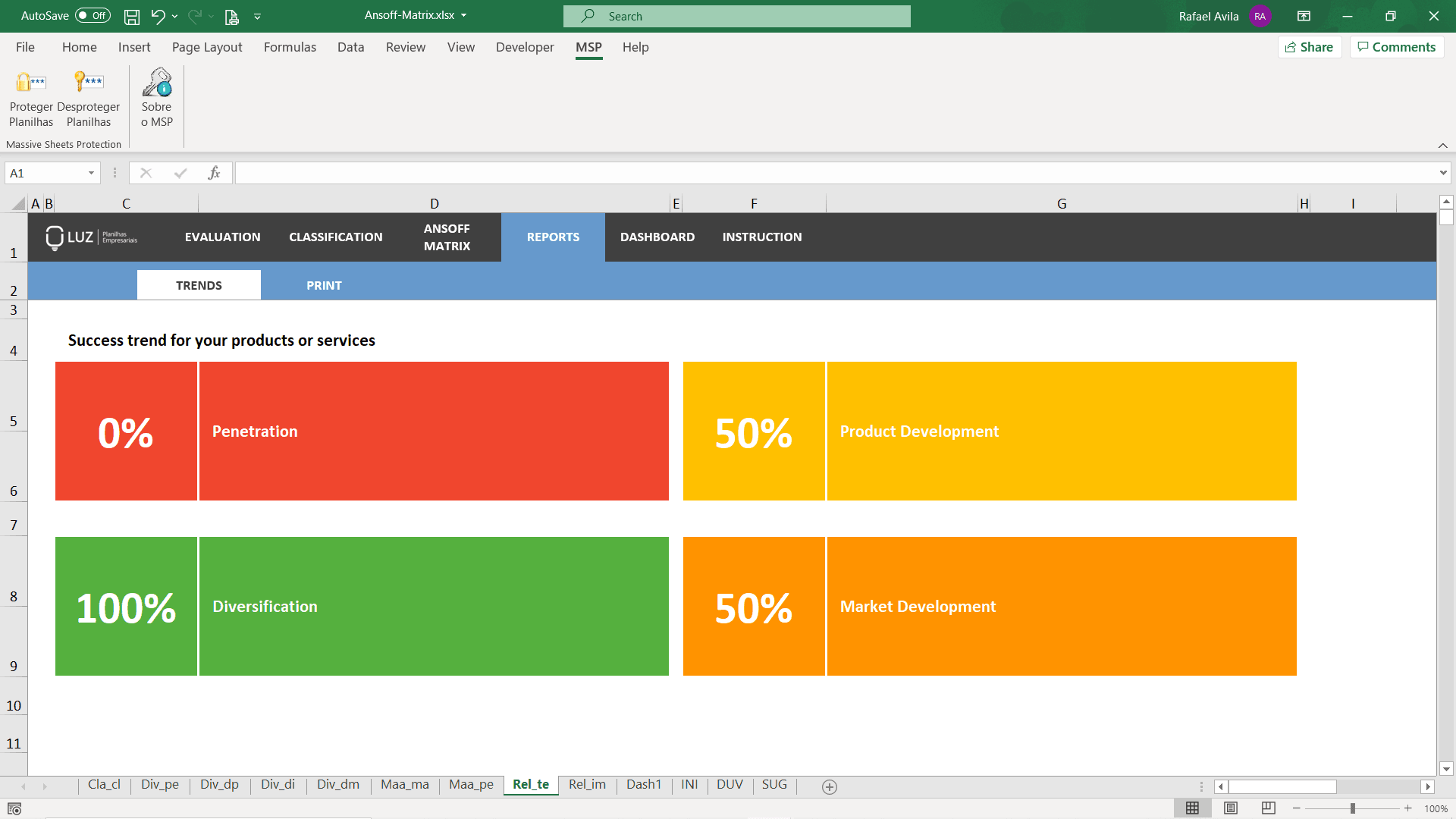Add a new sheet with the plus button
Image resolution: width=1456 pixels, height=819 pixels.
pos(829,786)
